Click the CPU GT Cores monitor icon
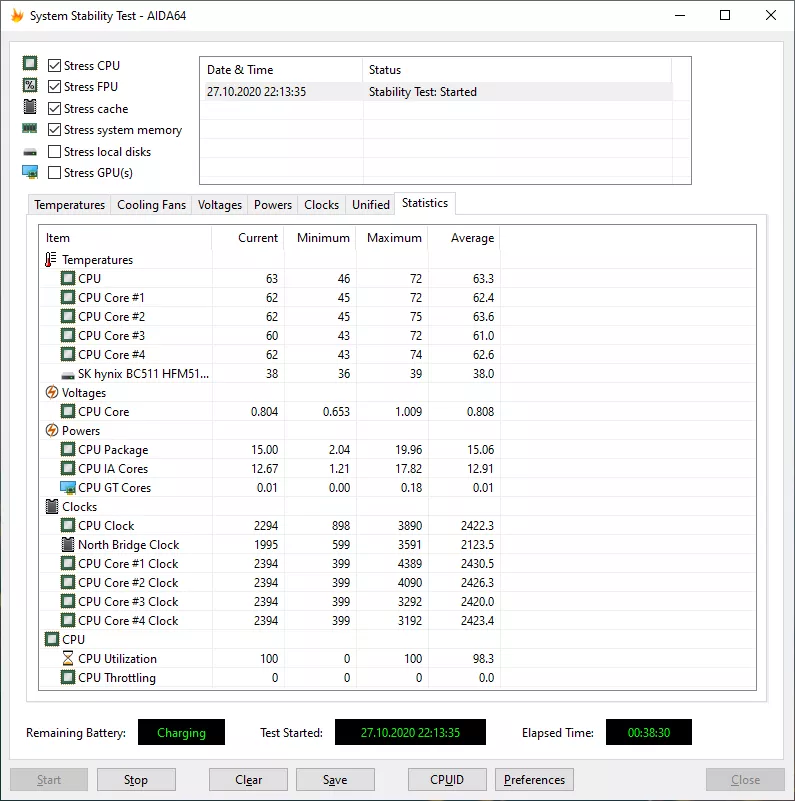Image resolution: width=795 pixels, height=801 pixels. (x=67, y=488)
